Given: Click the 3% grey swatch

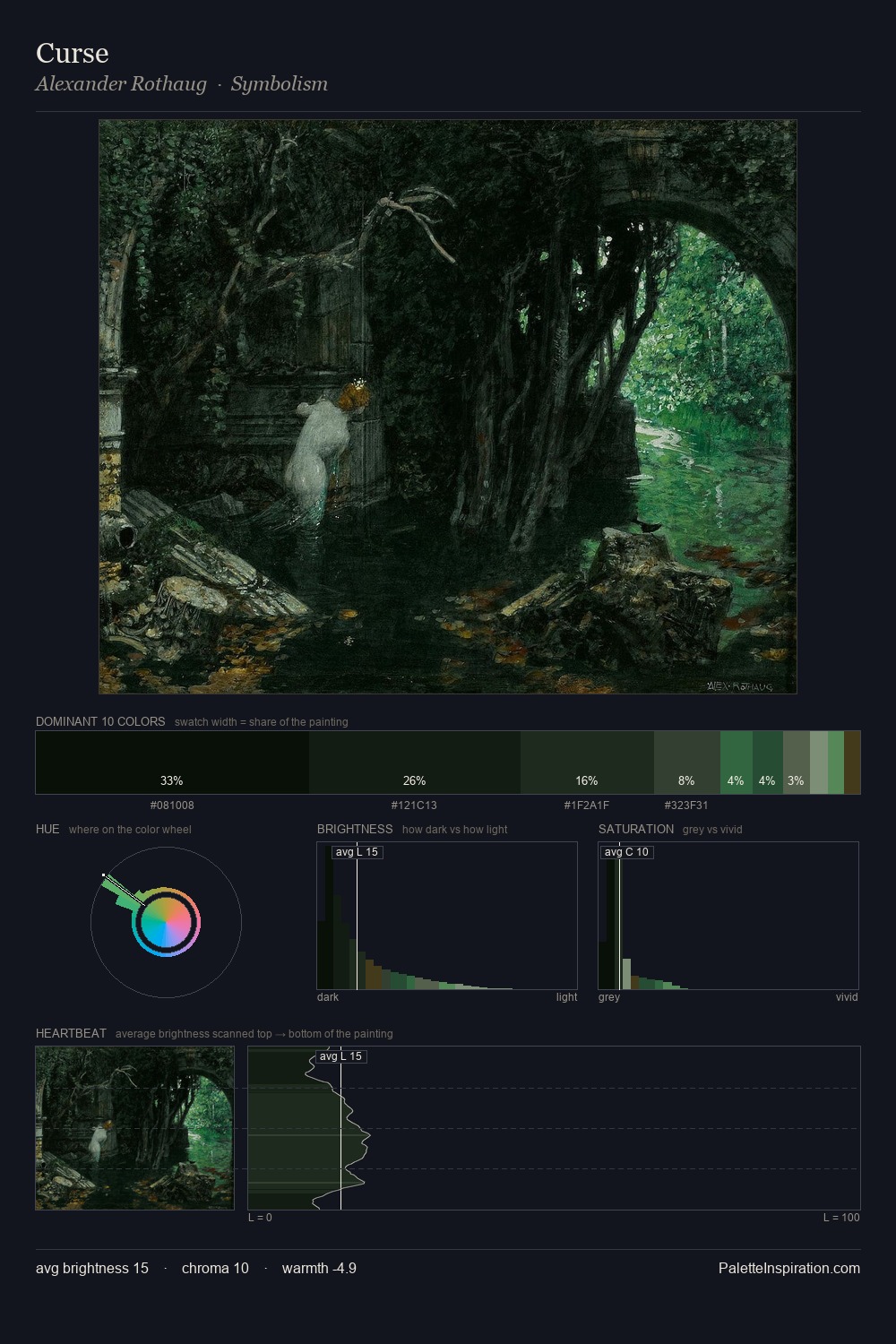Looking at the screenshot, I should pyautogui.click(x=797, y=762).
